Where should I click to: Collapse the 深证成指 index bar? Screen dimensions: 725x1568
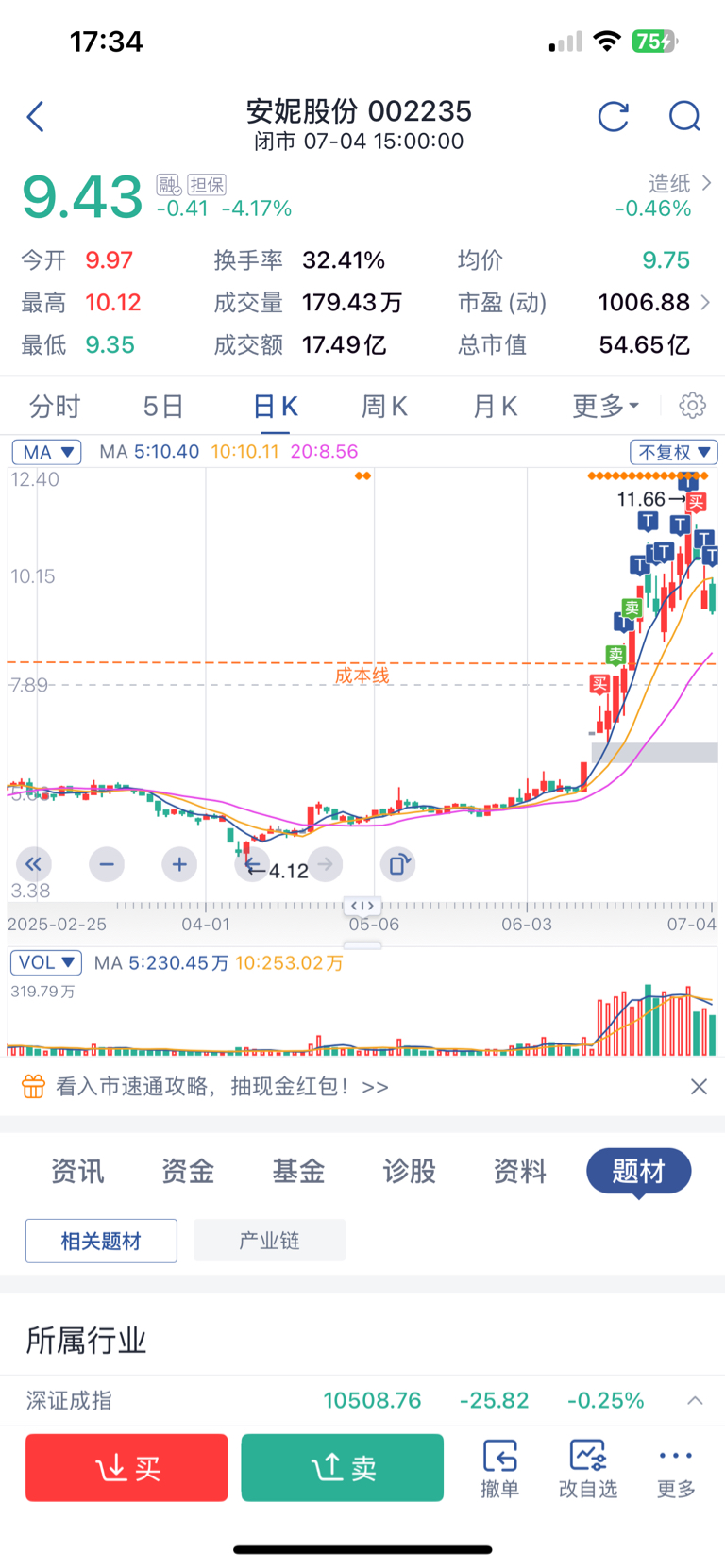[695, 1401]
